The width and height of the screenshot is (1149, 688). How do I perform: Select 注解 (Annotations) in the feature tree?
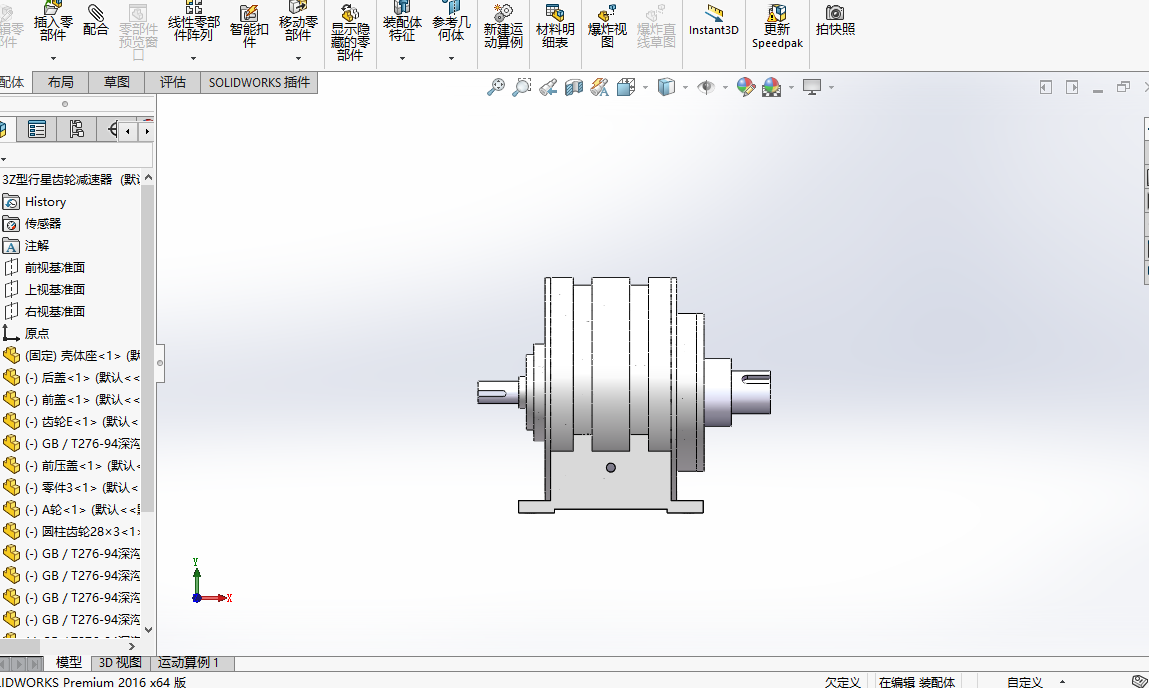(37, 245)
